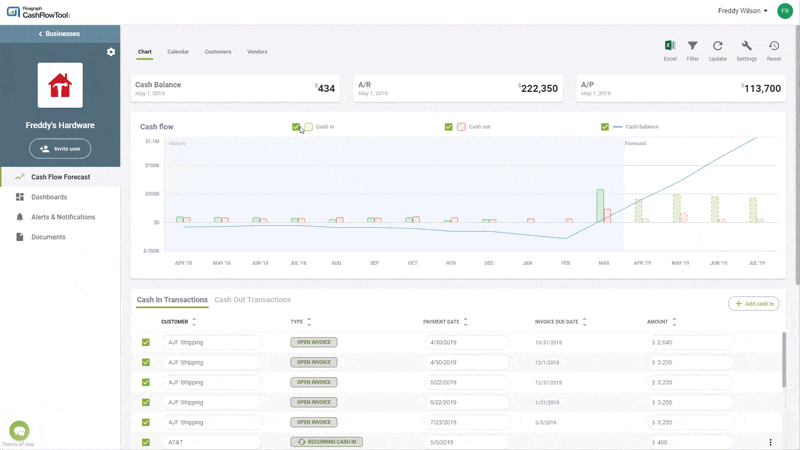Open Freddy Wilson account dropdown
800x450 pixels.
[x=742, y=11]
